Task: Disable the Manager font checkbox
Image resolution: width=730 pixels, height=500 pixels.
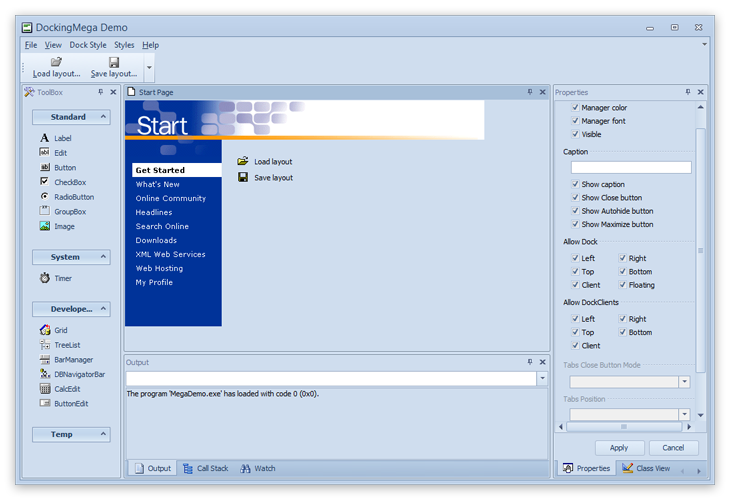Action: 574,121
